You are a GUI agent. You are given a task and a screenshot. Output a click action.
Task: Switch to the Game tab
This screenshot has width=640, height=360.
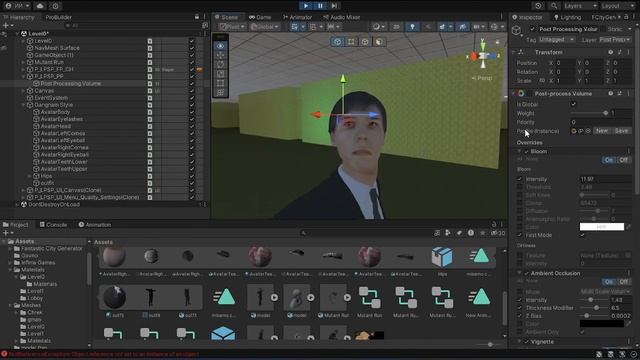tap(260, 17)
